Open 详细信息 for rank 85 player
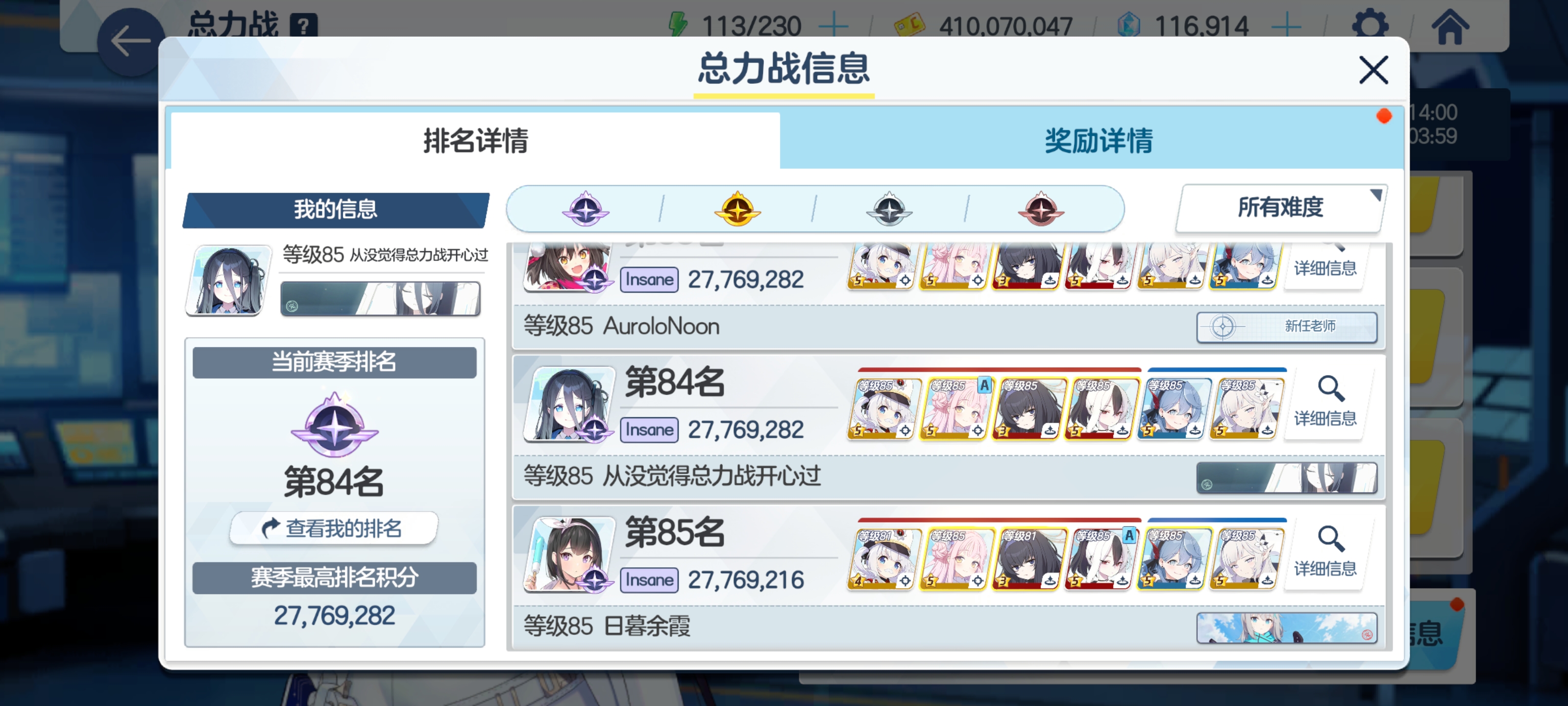1568x706 pixels. tap(1325, 552)
